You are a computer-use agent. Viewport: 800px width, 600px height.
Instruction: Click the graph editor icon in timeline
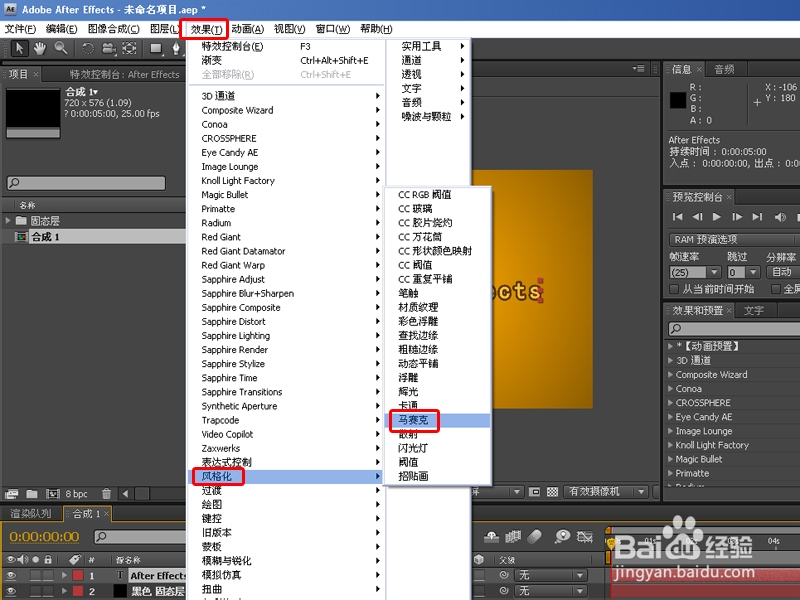585,536
